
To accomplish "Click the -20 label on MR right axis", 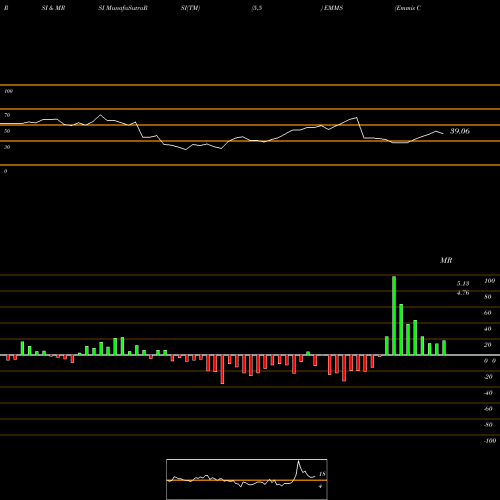I will (x=488, y=377).
